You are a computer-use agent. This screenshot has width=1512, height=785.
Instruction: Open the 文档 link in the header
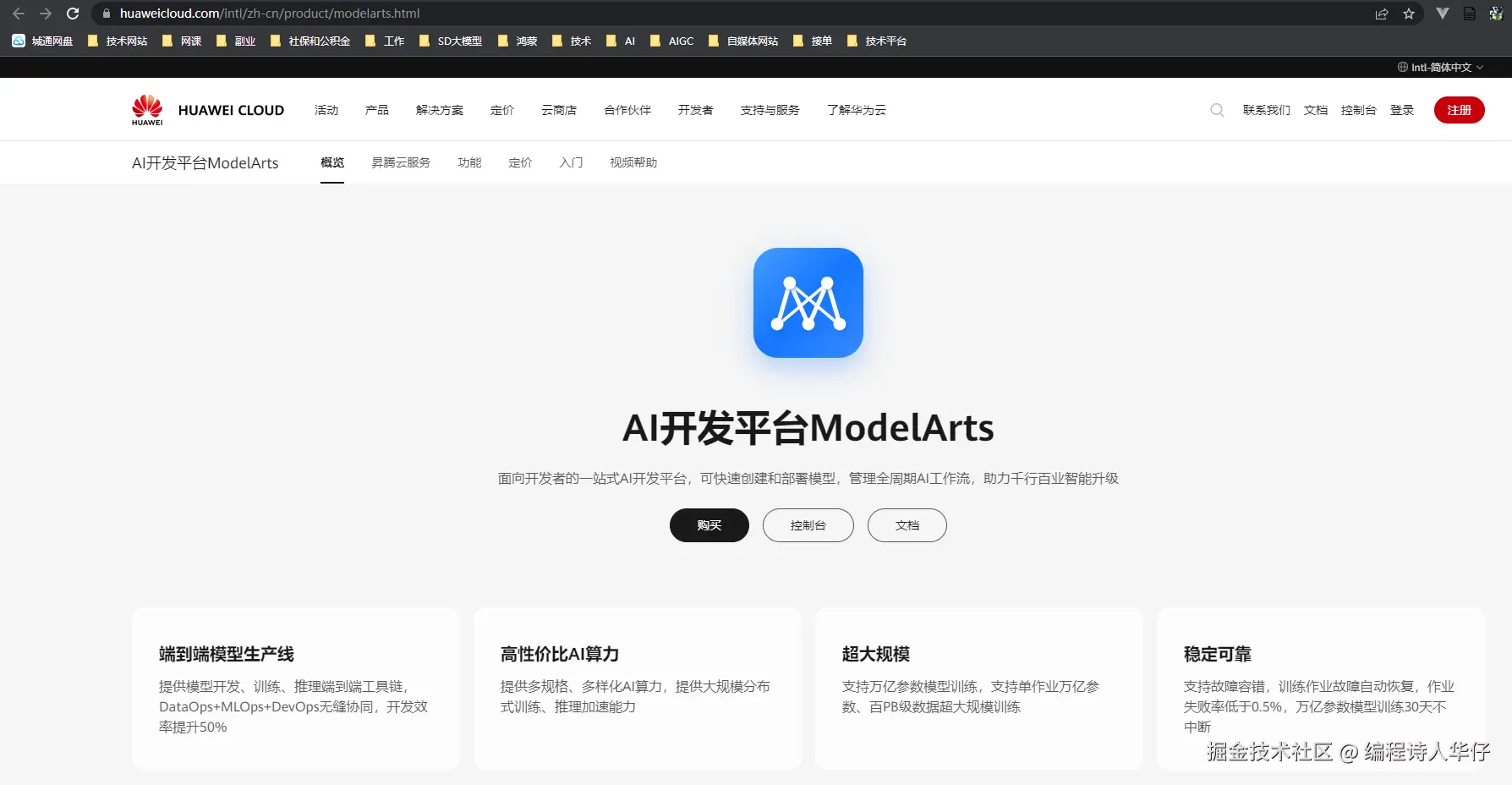1316,110
